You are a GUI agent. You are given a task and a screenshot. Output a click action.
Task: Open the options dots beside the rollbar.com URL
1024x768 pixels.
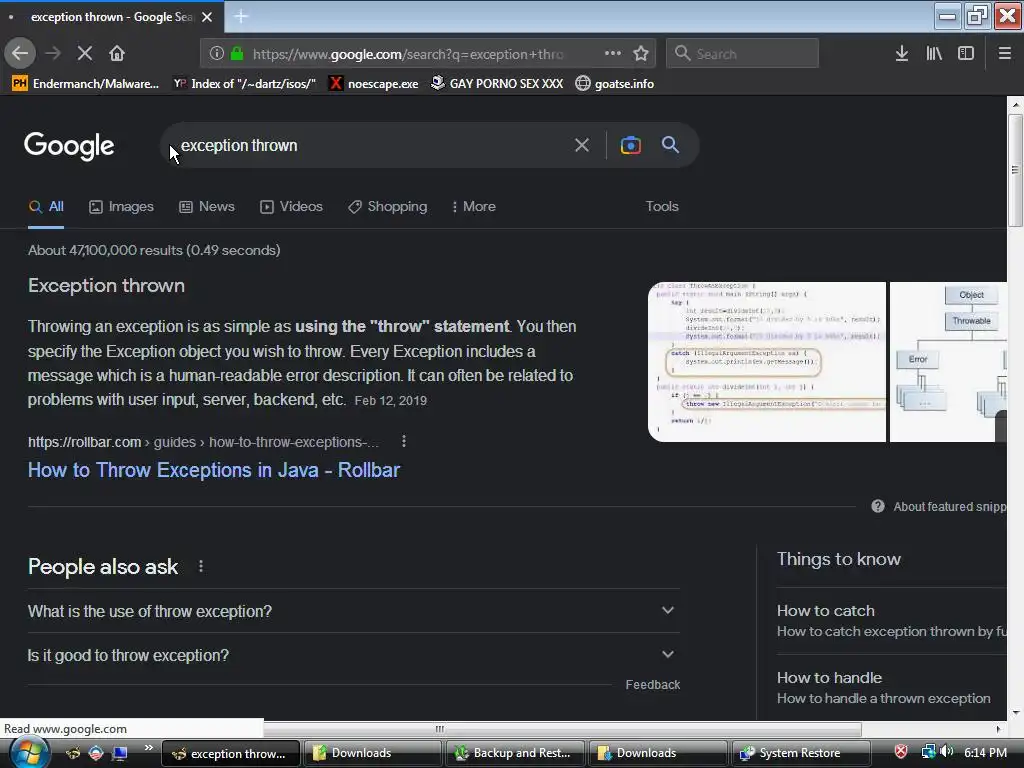[x=404, y=441]
